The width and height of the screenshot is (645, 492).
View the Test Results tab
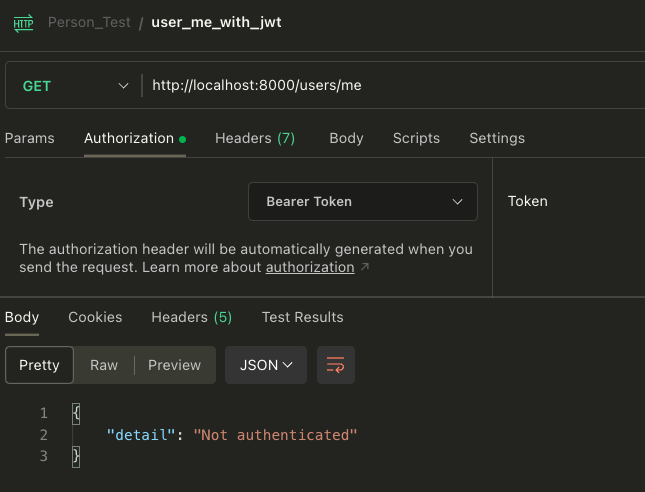tap(302, 317)
